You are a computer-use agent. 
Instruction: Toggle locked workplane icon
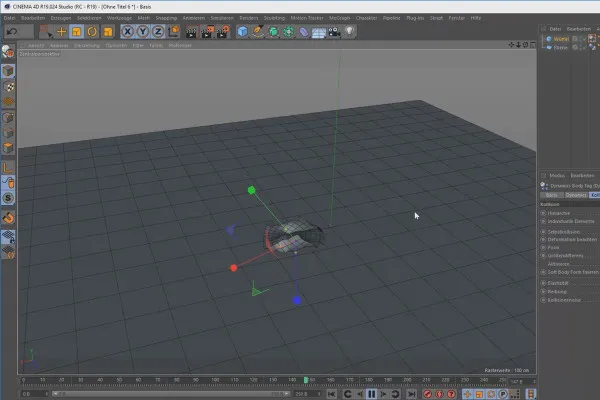8,237
